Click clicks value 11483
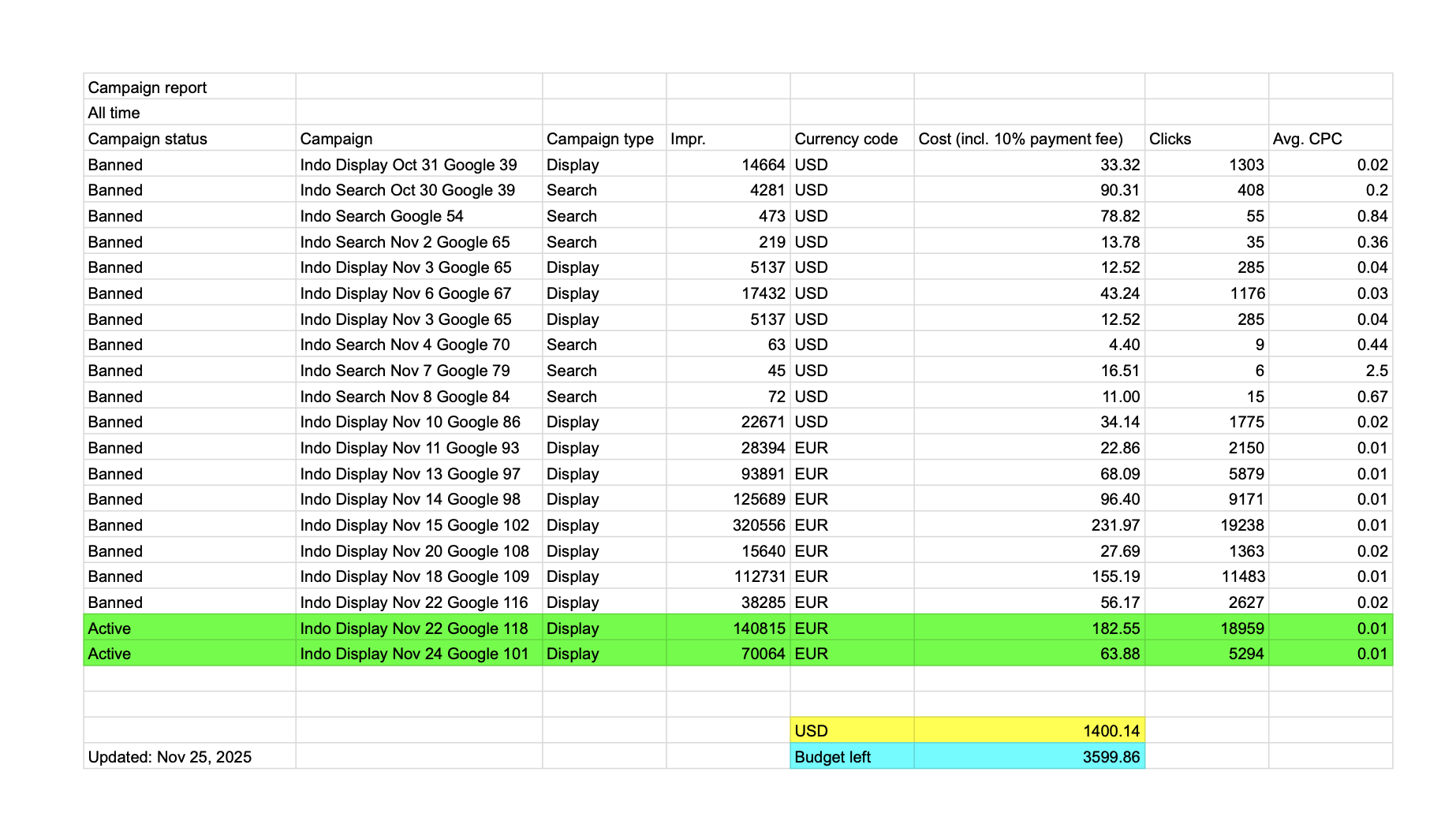The width and height of the screenshot is (1456, 839). pos(1207,576)
